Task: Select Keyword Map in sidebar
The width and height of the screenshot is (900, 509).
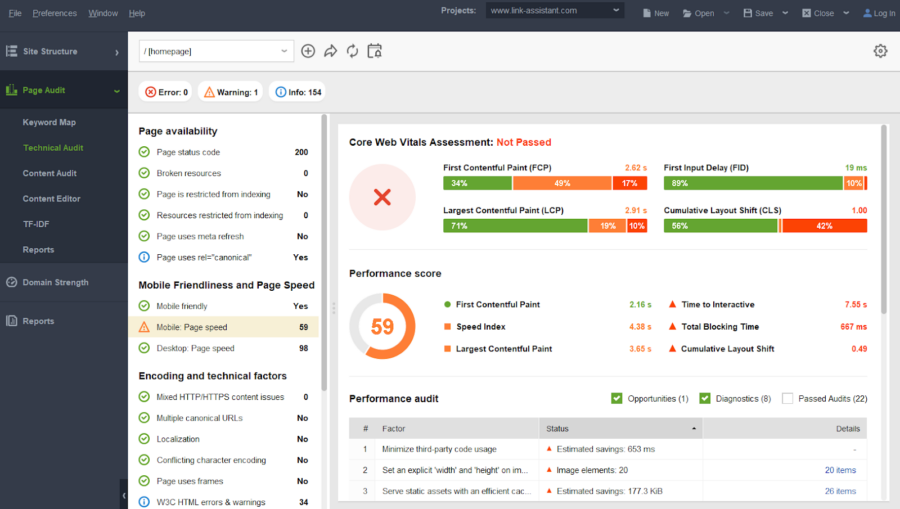Action: (49, 122)
